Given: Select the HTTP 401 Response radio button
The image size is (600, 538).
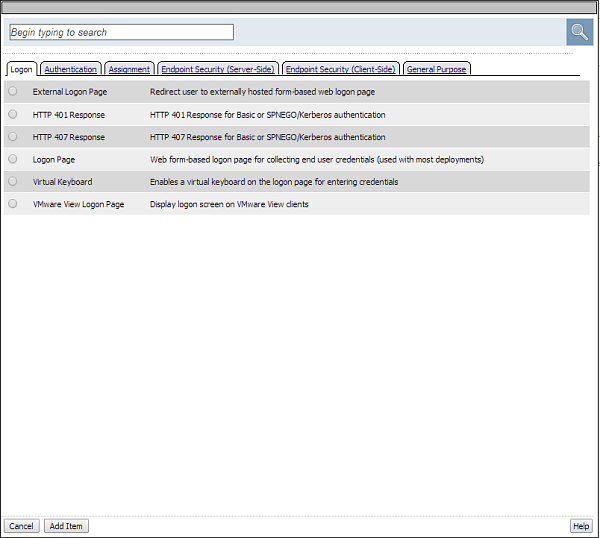Looking at the screenshot, I should pyautogui.click(x=13, y=114).
